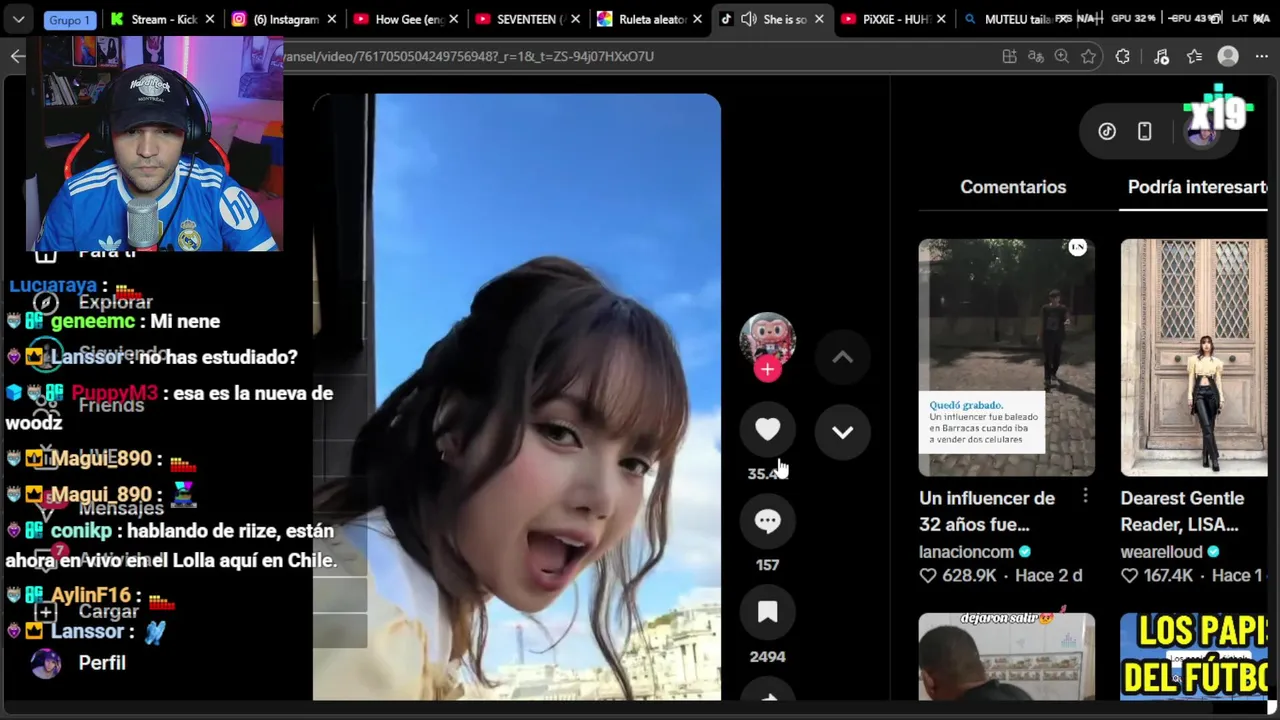
Task: Switch to the Podría interesarte tab
Action: pyautogui.click(x=1197, y=187)
